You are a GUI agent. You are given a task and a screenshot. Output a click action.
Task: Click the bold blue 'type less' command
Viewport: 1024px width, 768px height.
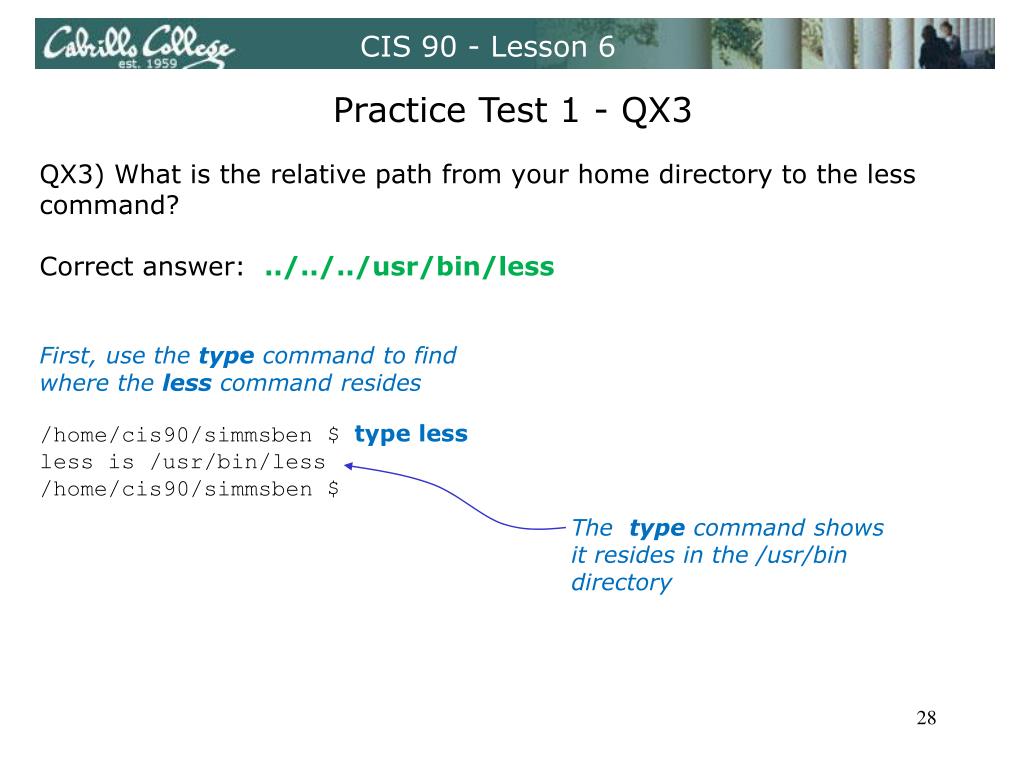coord(411,434)
